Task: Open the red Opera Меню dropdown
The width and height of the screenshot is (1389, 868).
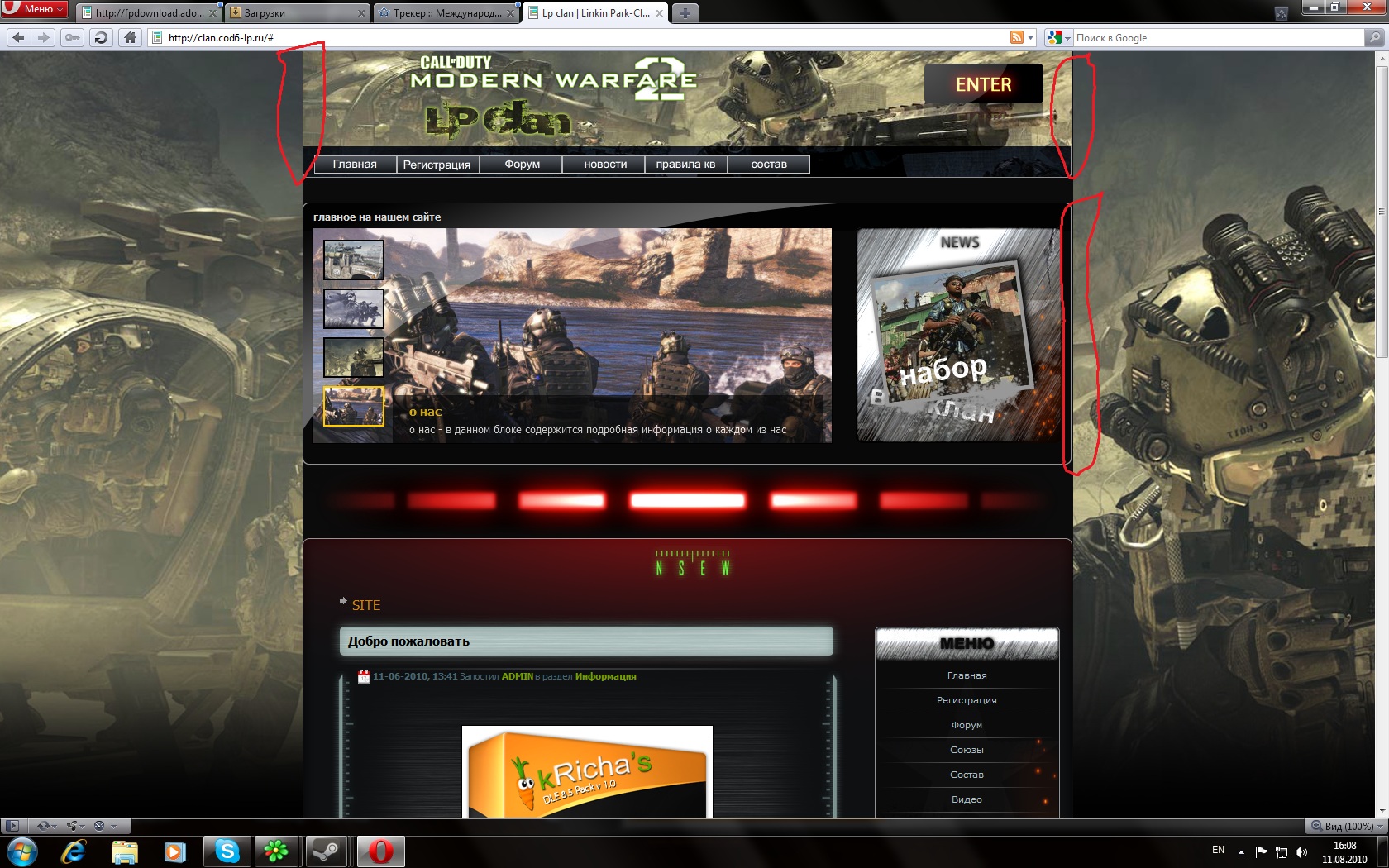Action: tap(34, 9)
